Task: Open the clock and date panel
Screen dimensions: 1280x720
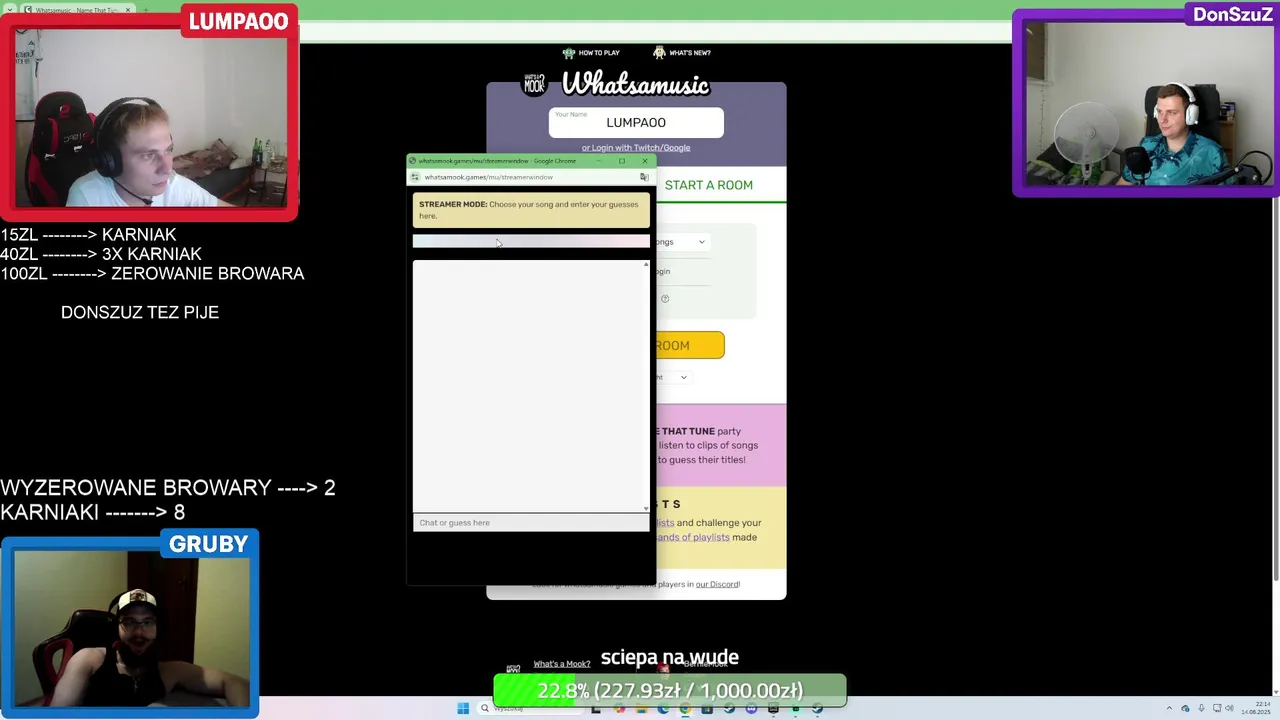Action: point(1256,708)
